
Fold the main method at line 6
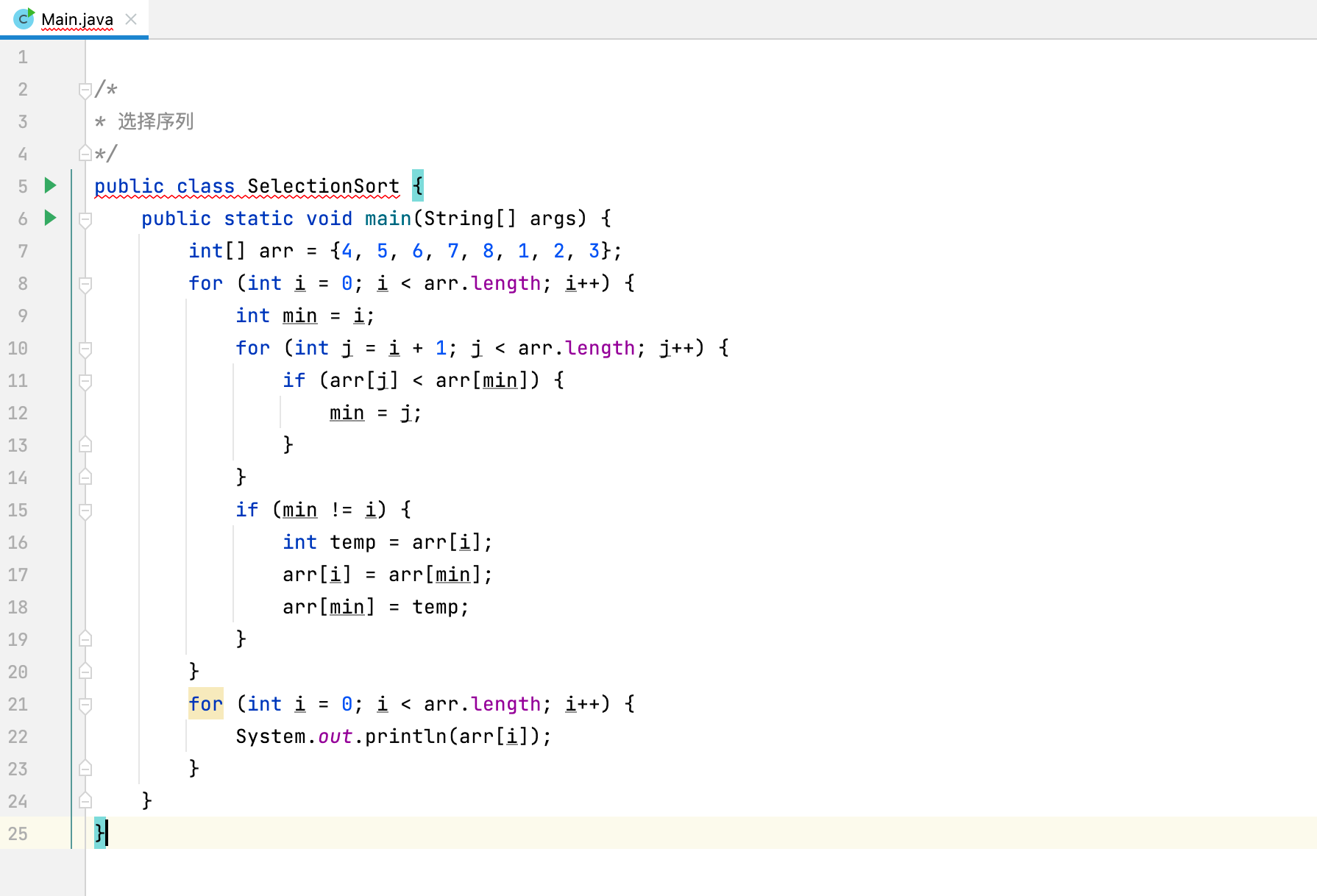point(85,219)
